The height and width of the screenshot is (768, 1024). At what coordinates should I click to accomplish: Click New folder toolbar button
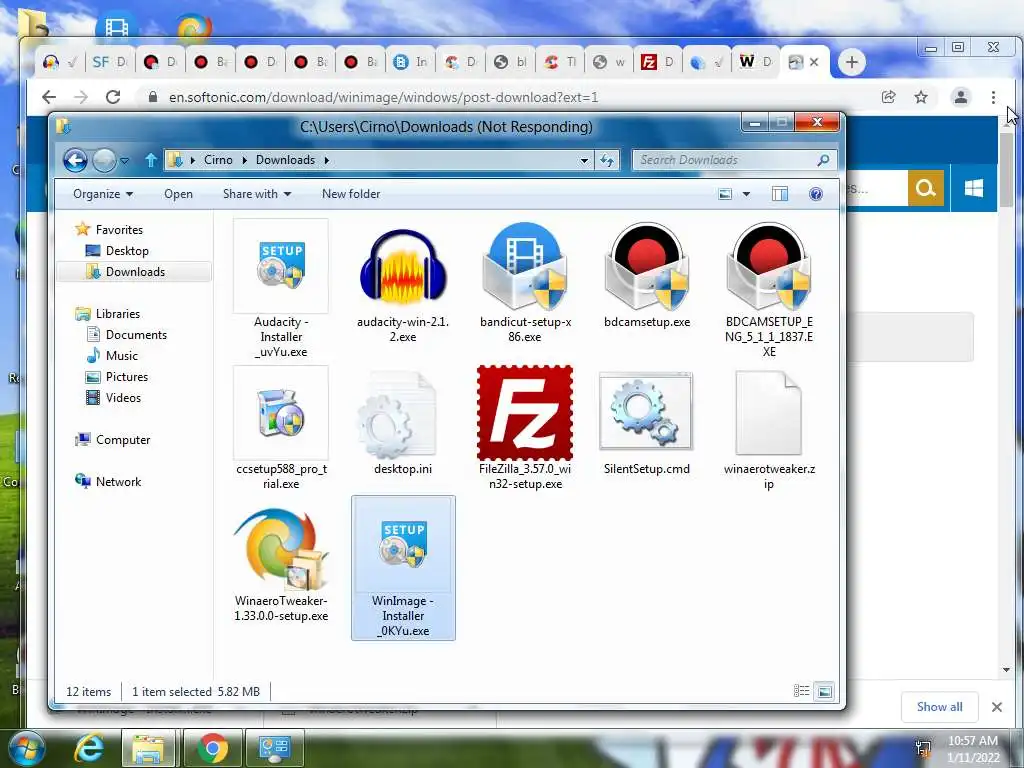coord(351,194)
